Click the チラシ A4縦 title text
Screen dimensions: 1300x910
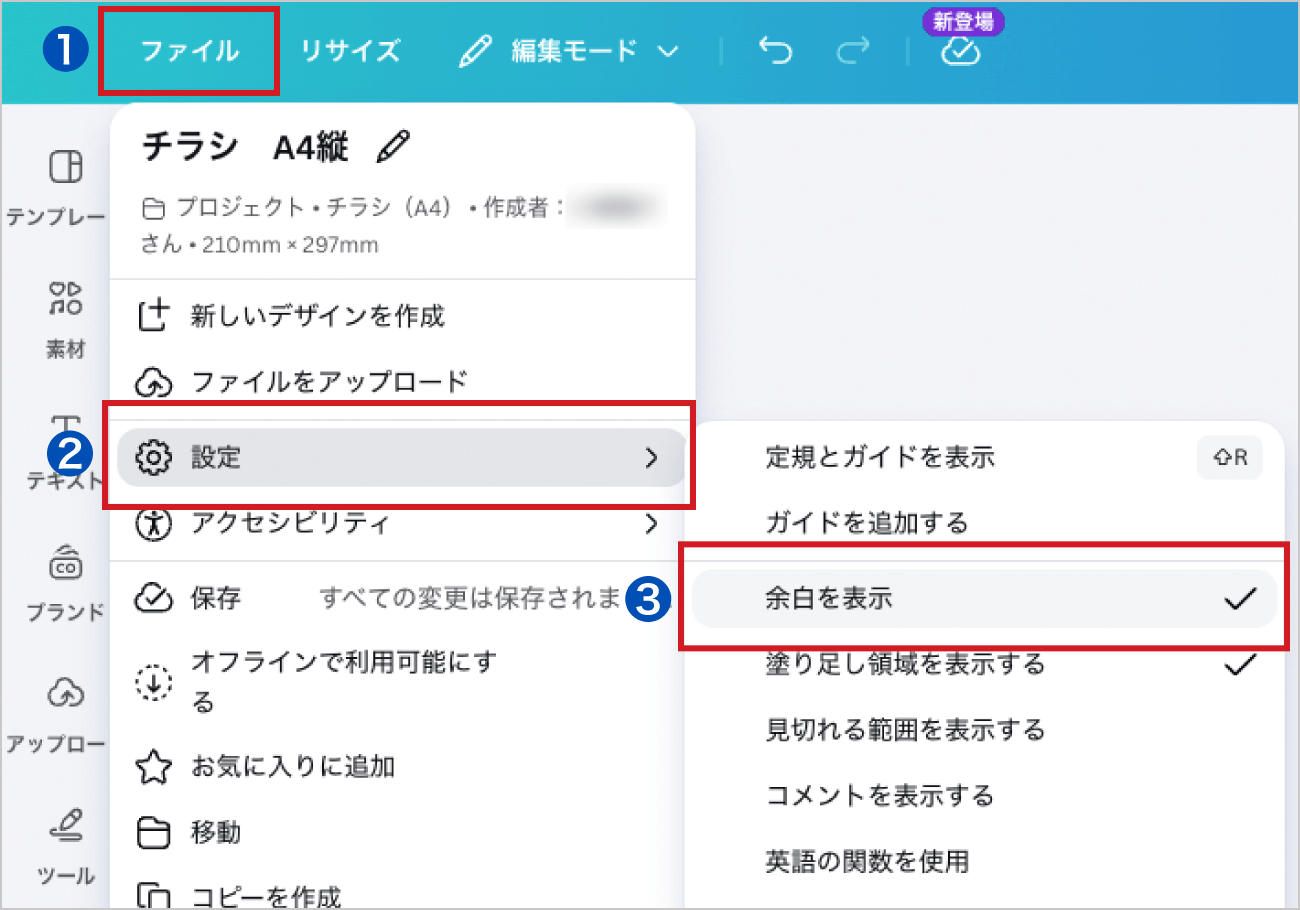point(245,148)
